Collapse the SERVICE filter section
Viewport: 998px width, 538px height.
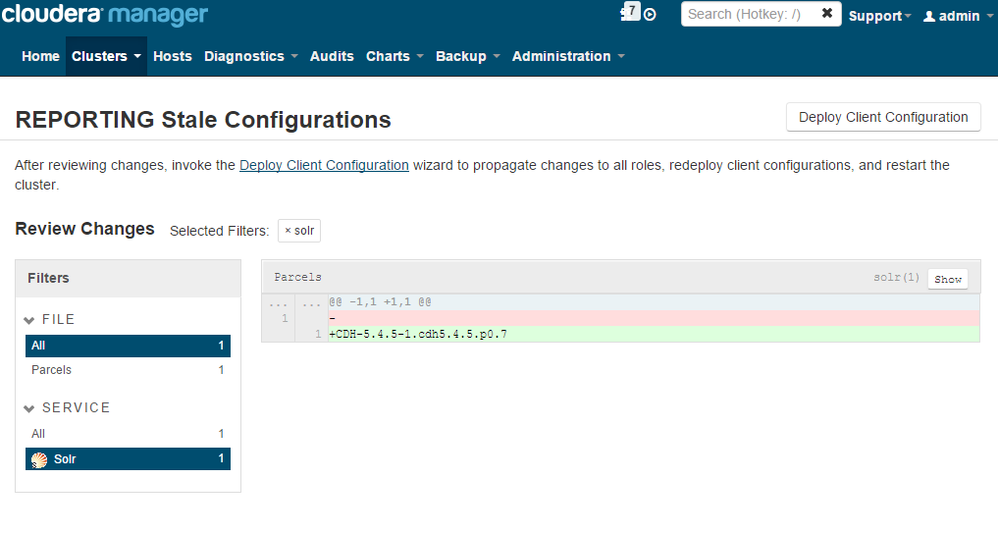(x=30, y=408)
